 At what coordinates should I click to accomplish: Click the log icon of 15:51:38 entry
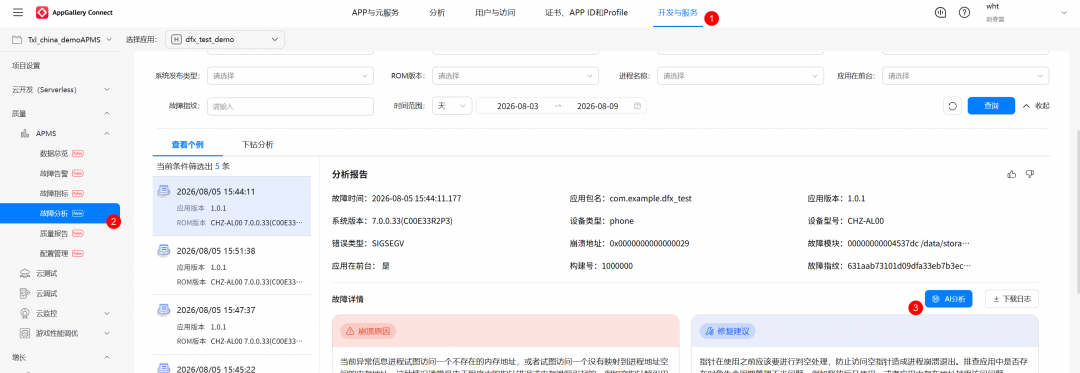[x=164, y=251]
